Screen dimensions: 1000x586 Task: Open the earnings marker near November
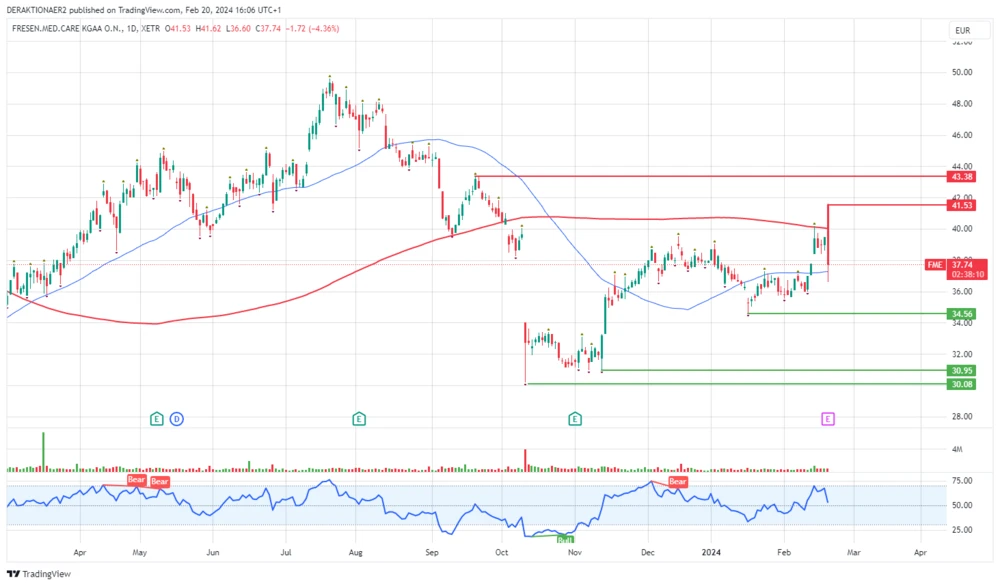click(x=575, y=417)
